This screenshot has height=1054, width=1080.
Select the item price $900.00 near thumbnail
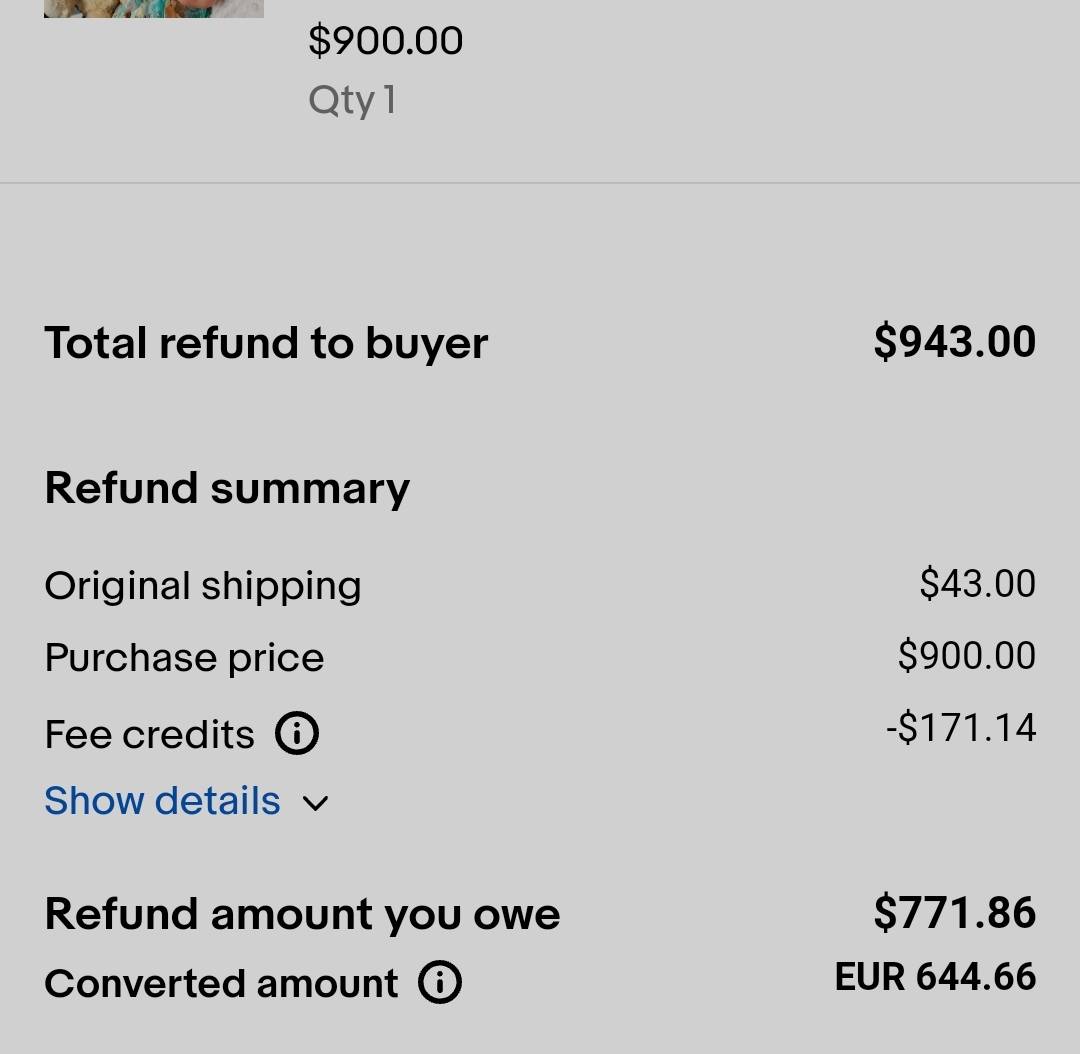(386, 41)
